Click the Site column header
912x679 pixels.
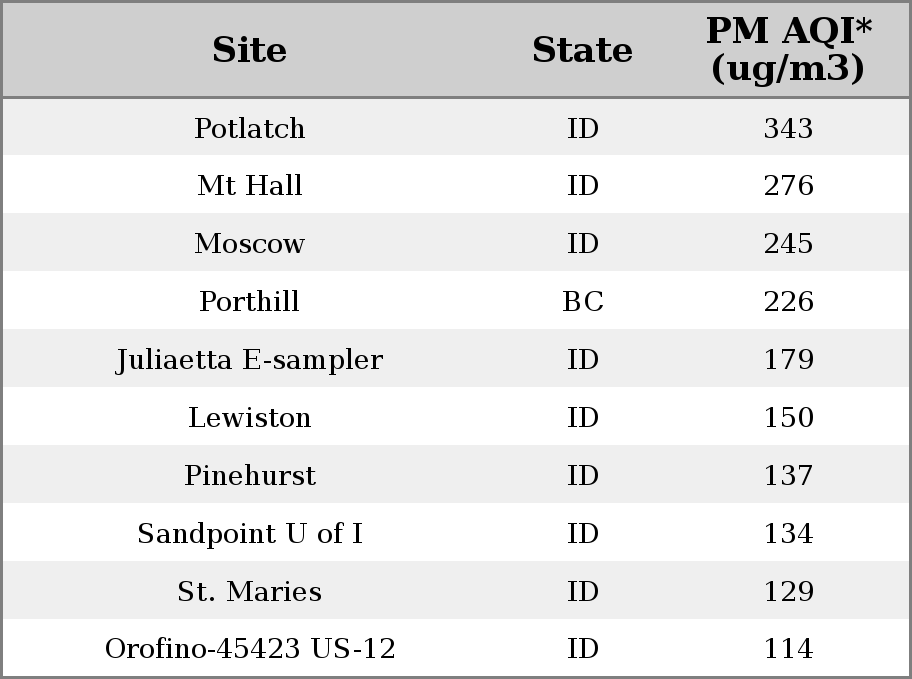tap(250, 50)
